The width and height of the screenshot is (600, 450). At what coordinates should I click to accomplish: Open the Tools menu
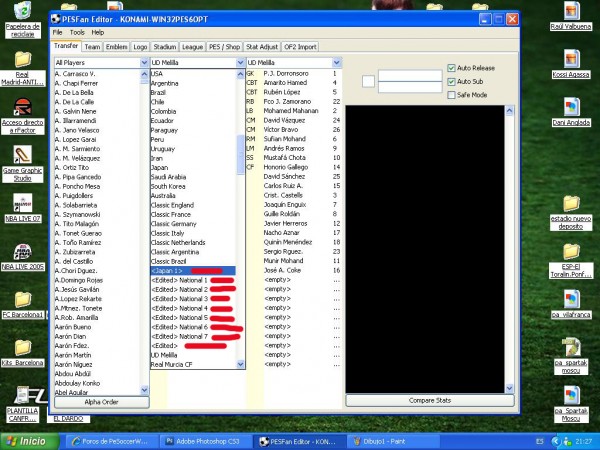77,33
